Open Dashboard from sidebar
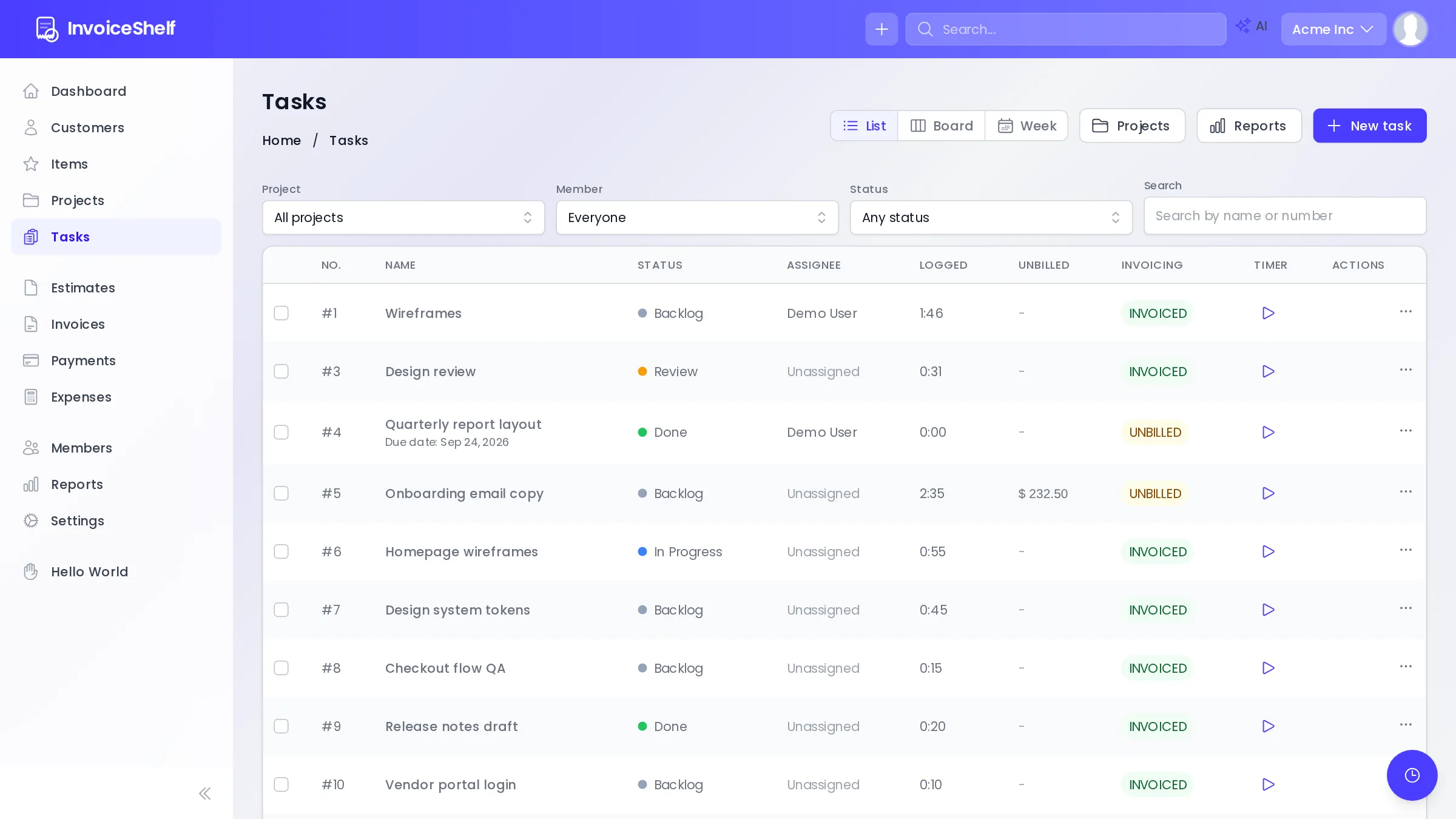 (116, 91)
